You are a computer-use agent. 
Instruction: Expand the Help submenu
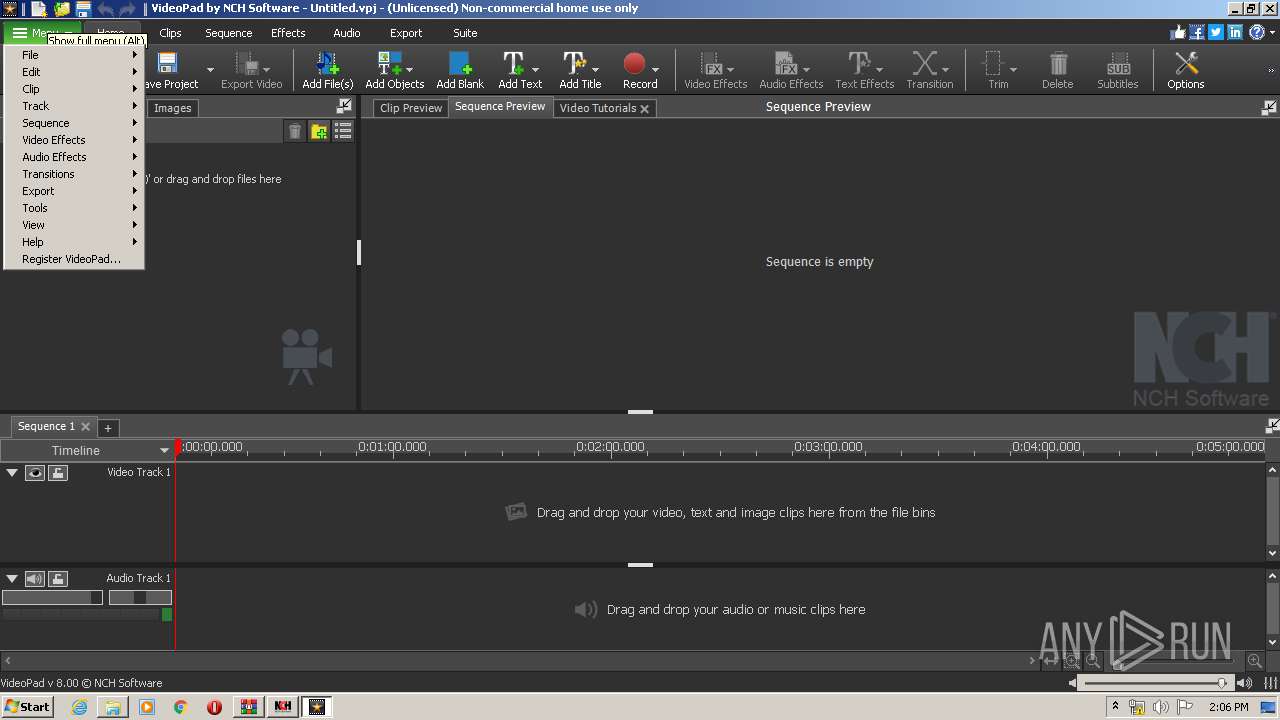[x=75, y=242]
